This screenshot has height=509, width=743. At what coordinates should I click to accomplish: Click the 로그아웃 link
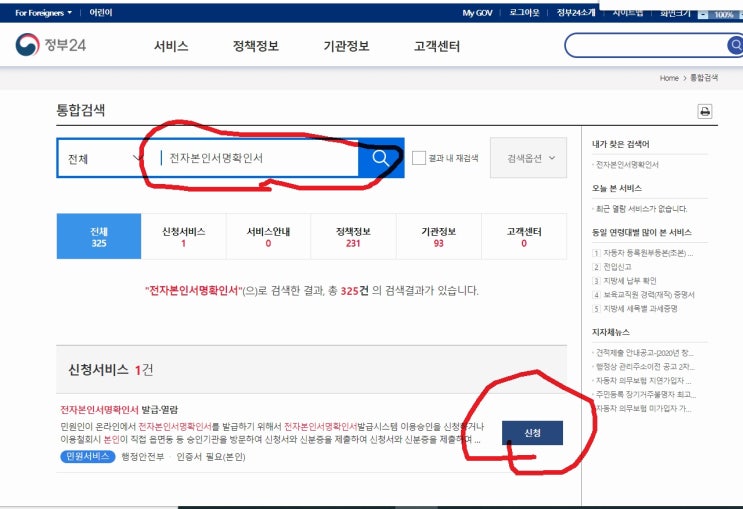click(x=524, y=13)
